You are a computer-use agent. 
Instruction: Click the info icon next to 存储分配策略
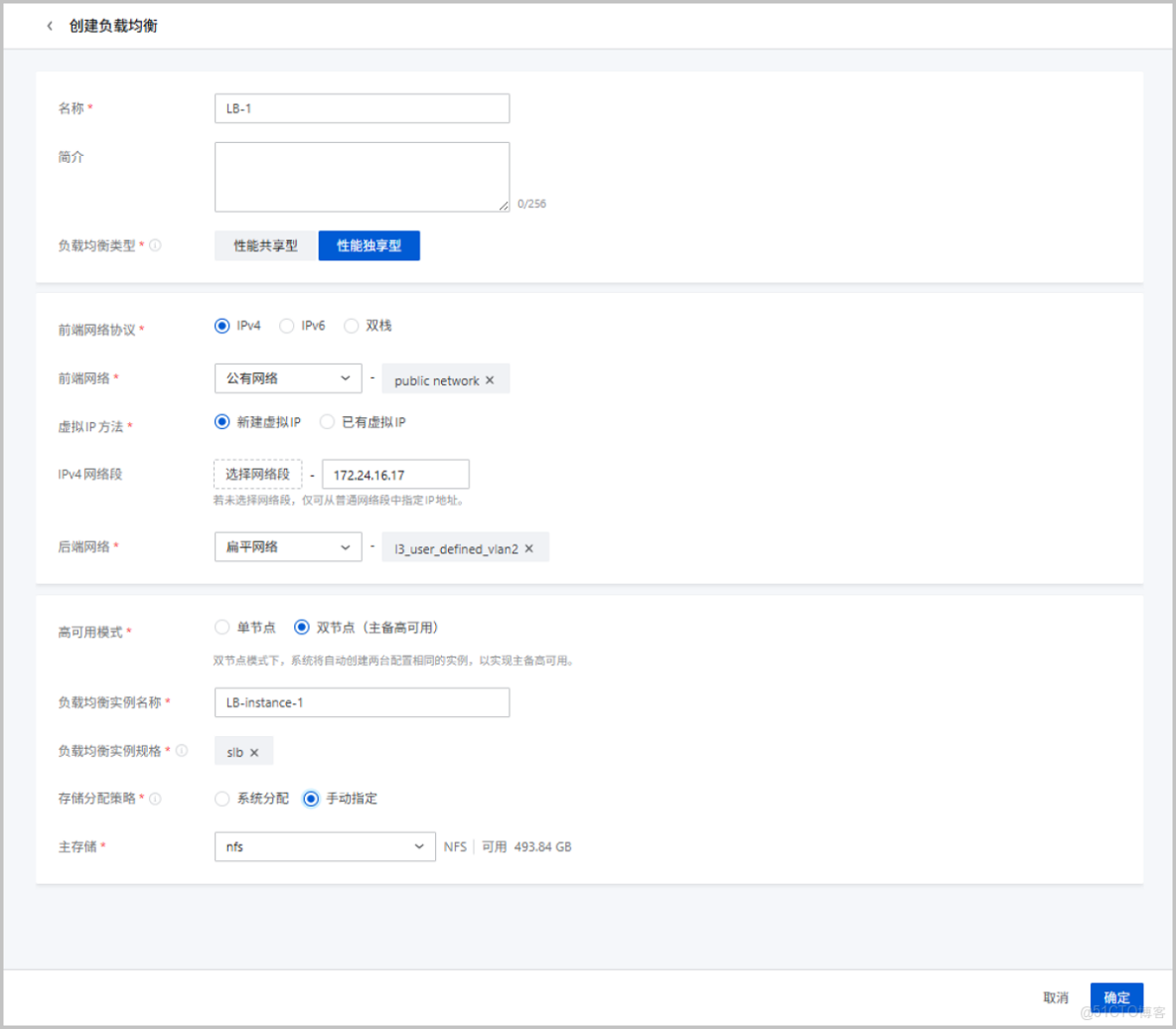pos(153,798)
